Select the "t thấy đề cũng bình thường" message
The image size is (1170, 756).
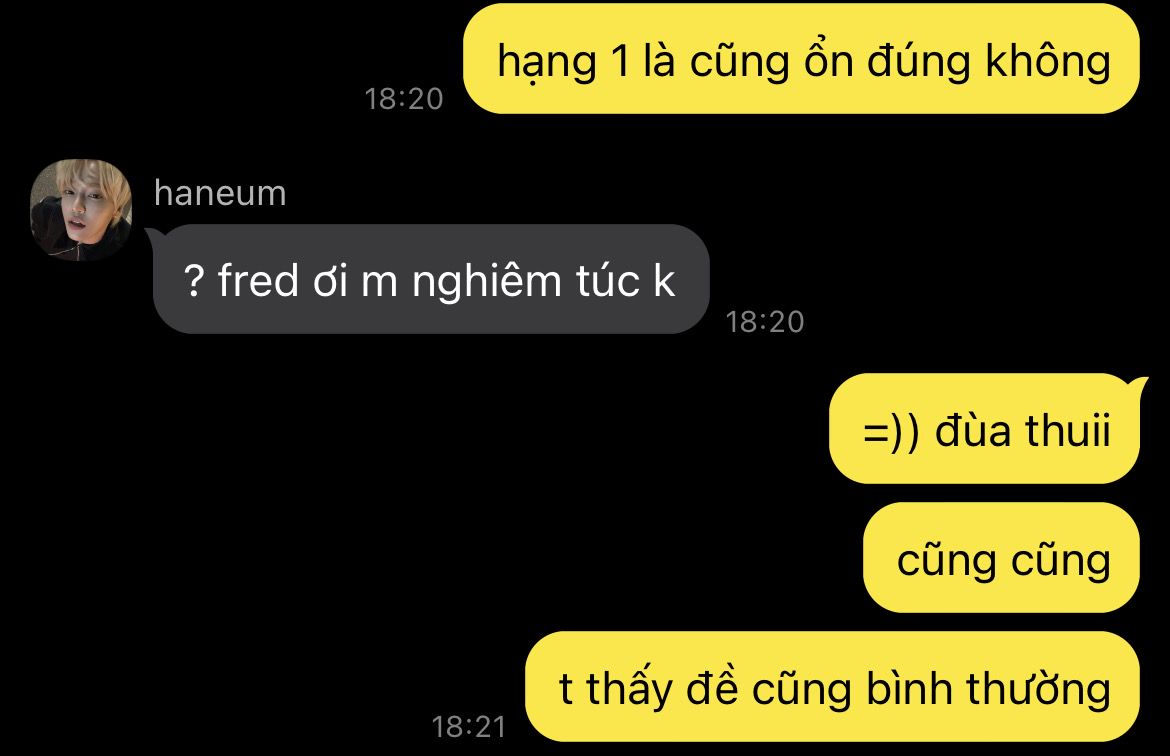(x=833, y=687)
